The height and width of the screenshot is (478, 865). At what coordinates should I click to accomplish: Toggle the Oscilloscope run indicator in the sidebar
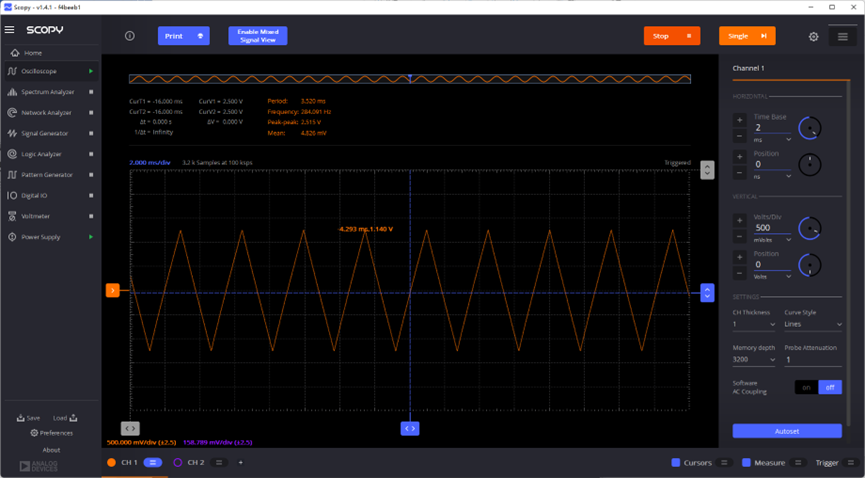pos(91,71)
